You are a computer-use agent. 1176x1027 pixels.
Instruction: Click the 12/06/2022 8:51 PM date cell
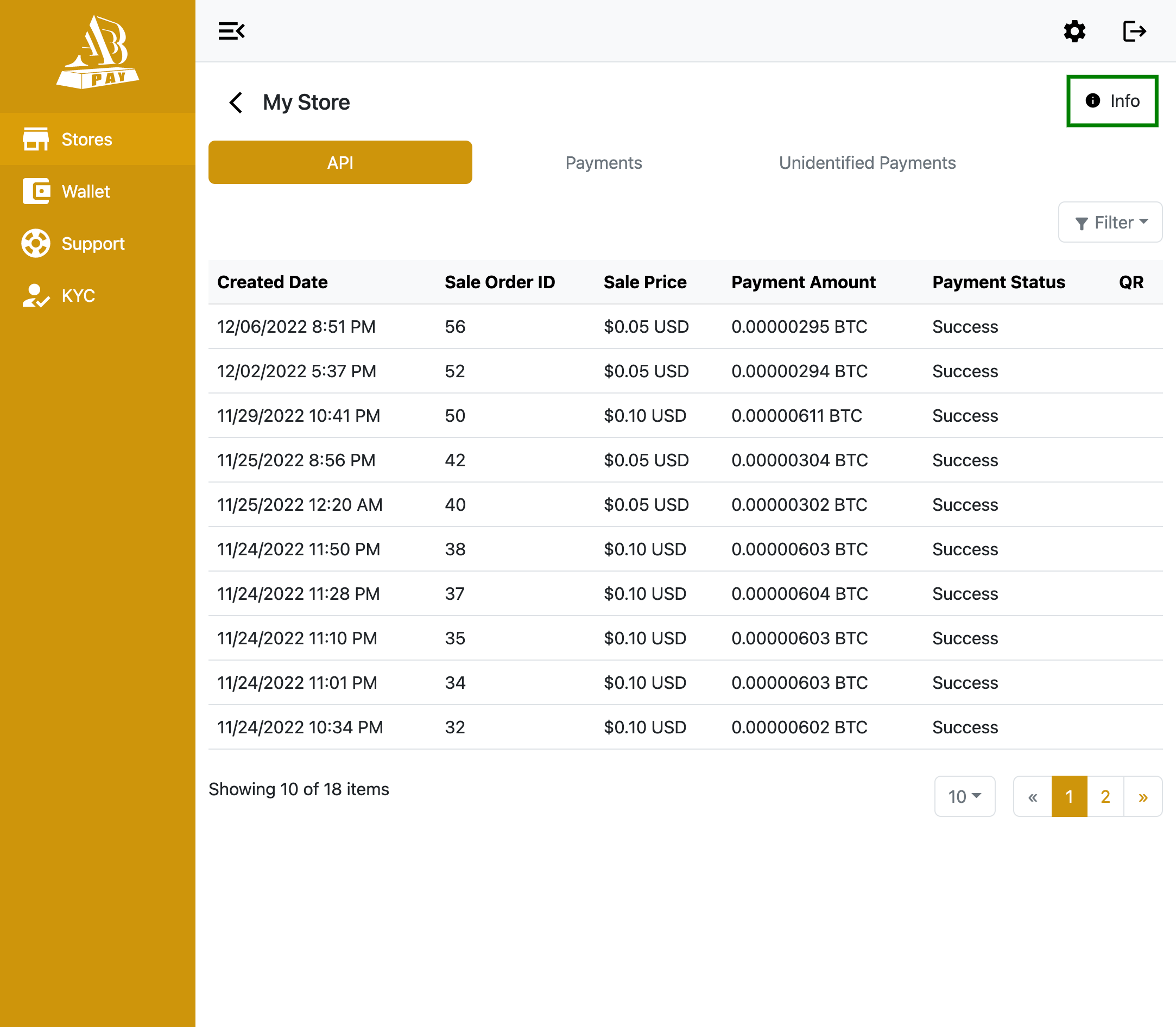pyautogui.click(x=296, y=327)
